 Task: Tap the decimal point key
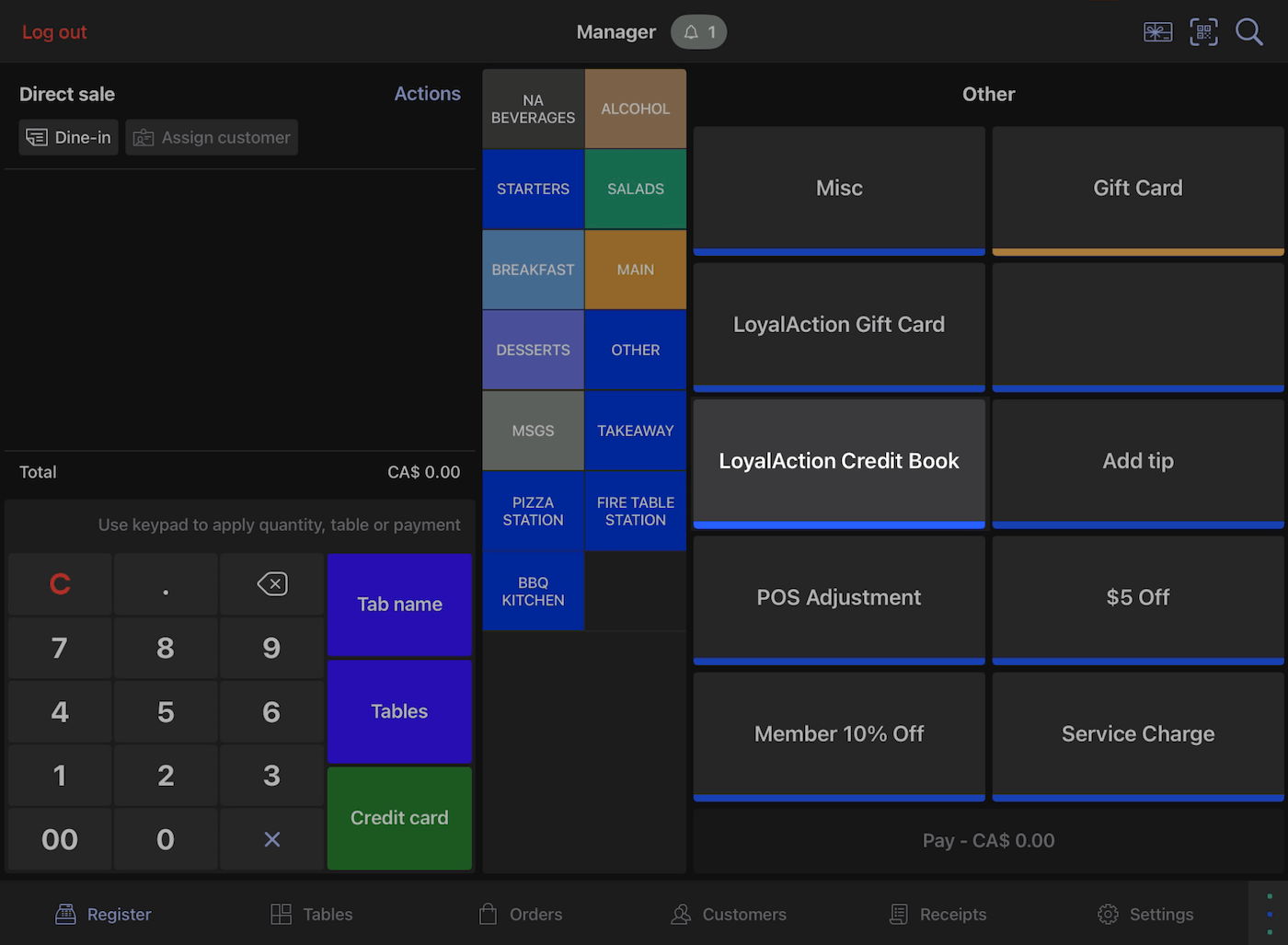point(166,584)
